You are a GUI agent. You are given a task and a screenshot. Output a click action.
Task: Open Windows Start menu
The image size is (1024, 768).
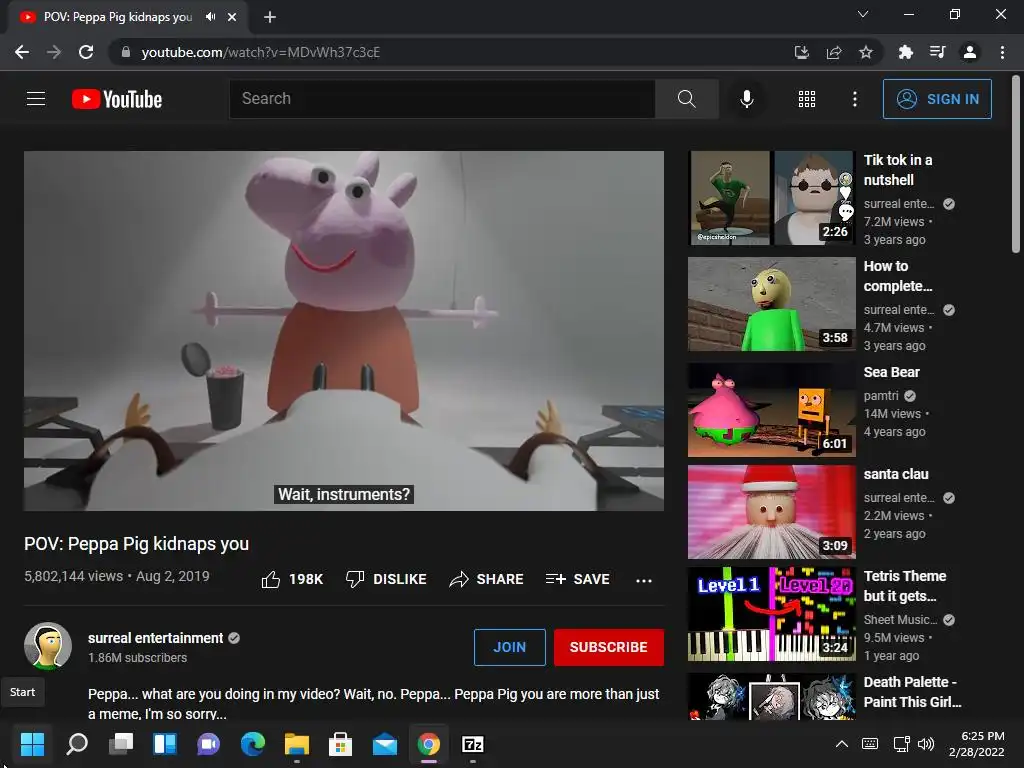click(x=32, y=744)
